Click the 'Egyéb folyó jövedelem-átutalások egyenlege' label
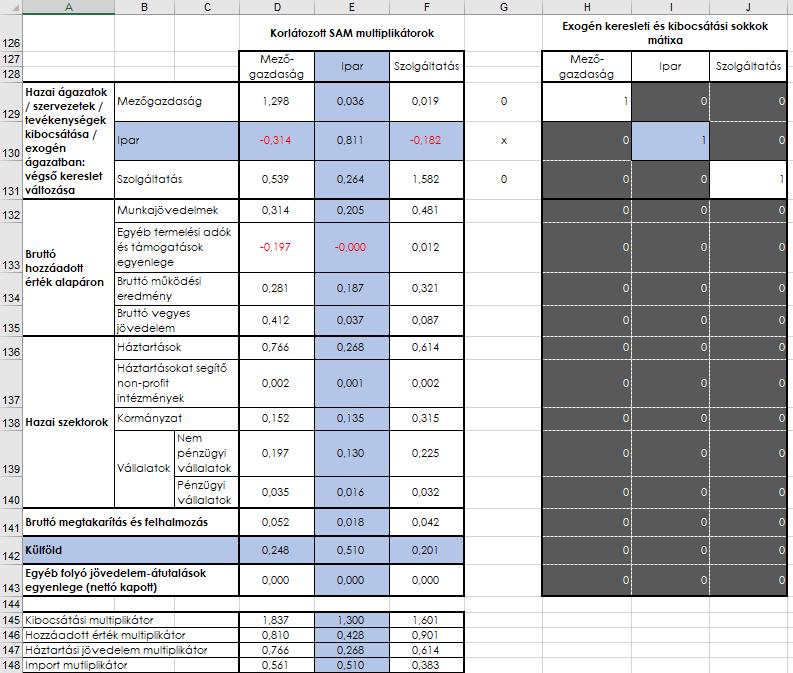This screenshot has width=793, height=673. pos(130,580)
